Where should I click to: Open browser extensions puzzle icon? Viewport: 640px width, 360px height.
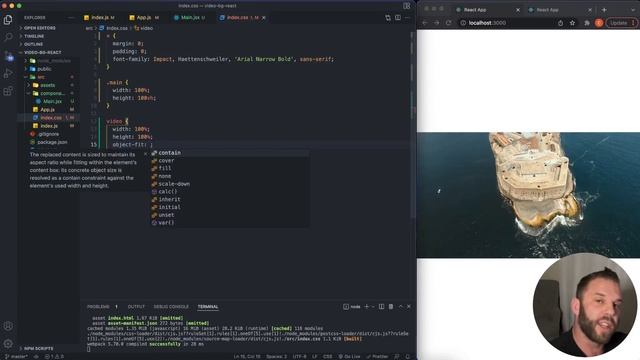point(587,23)
